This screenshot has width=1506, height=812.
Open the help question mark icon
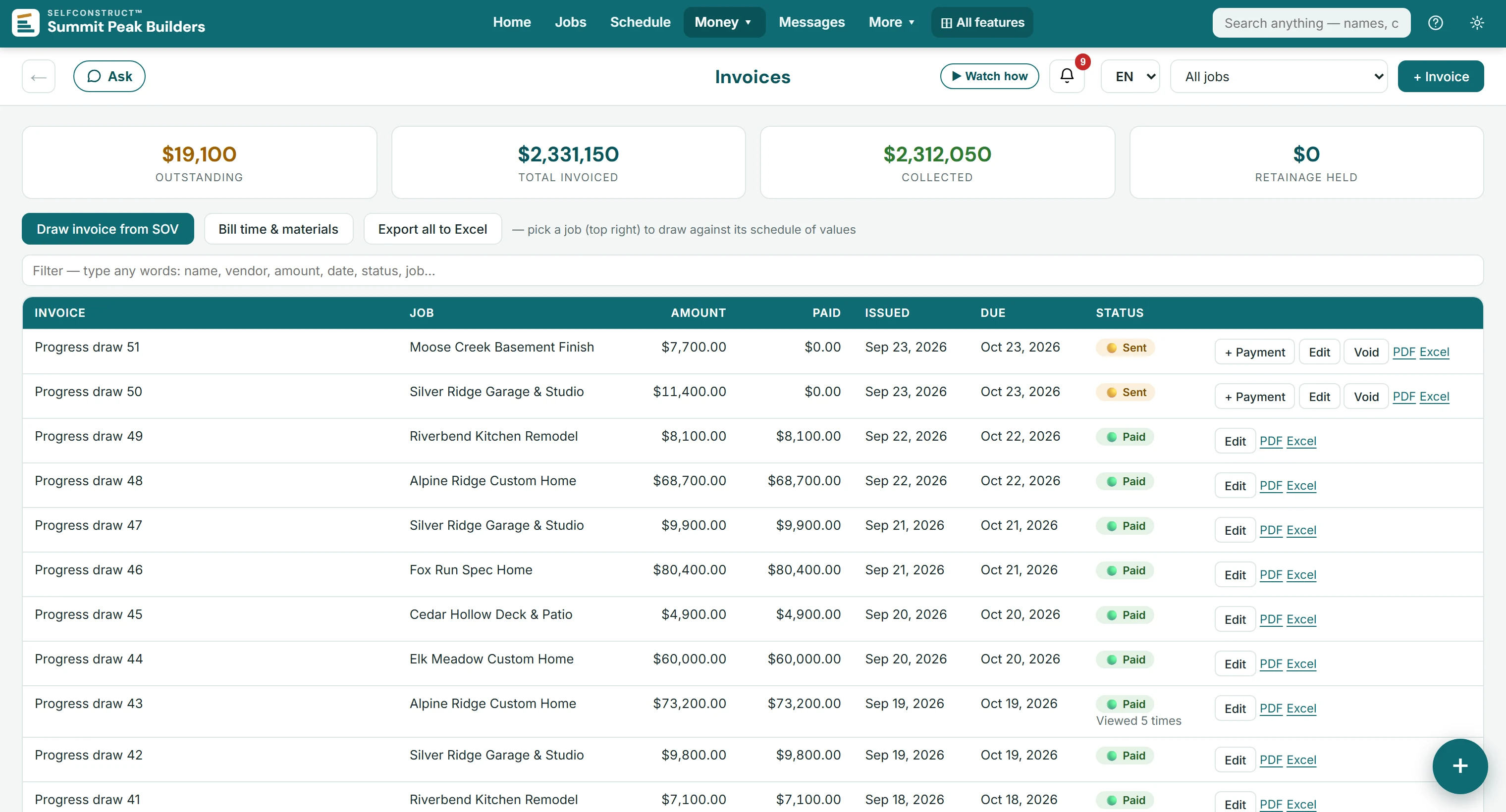pos(1435,23)
